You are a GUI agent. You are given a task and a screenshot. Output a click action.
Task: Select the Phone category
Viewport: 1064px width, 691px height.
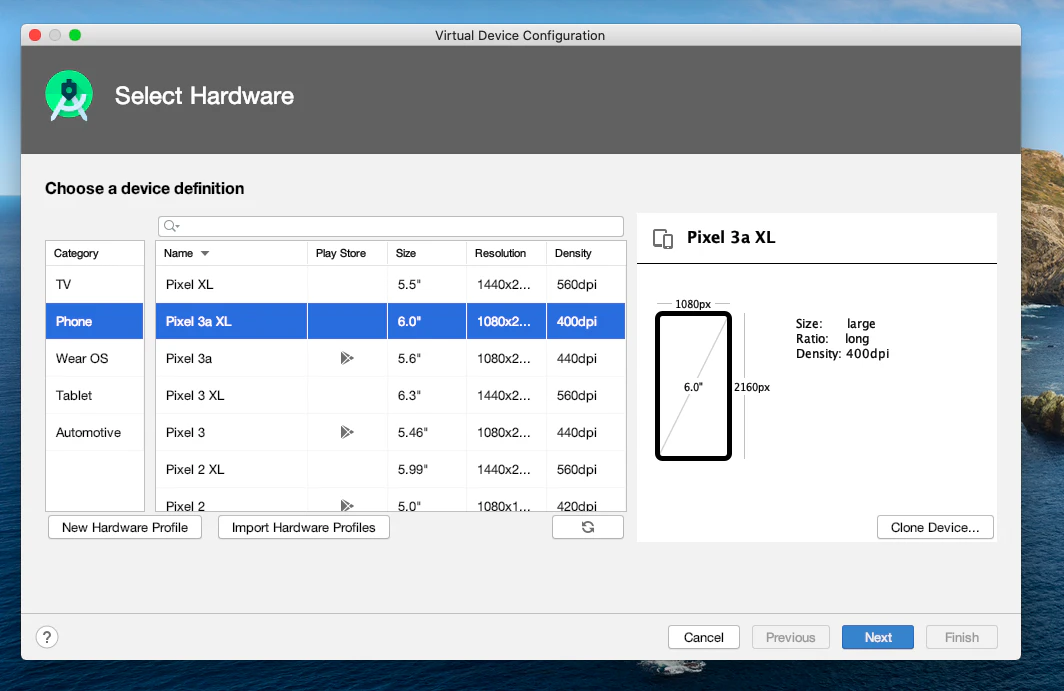94,321
